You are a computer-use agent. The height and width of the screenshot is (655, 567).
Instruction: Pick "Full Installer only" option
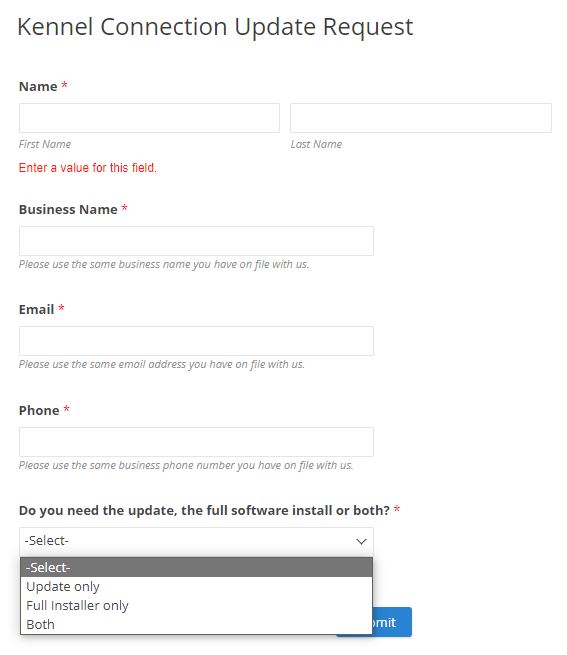point(196,606)
